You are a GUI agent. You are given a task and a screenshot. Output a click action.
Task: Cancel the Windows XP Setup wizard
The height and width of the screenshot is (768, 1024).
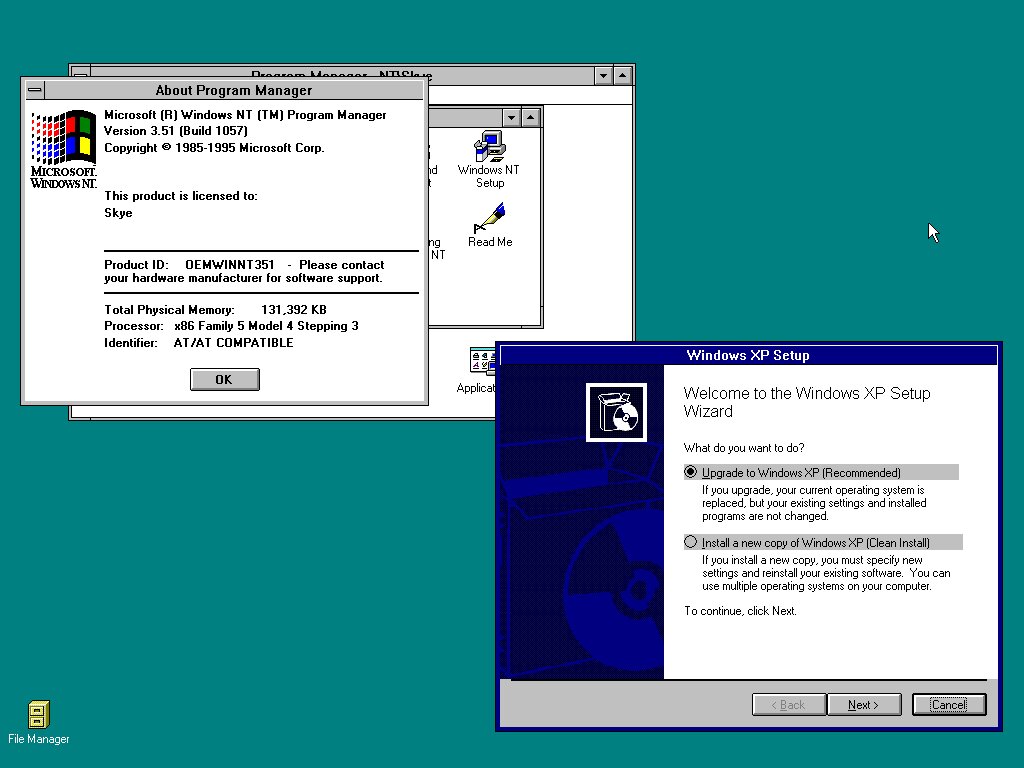(x=948, y=704)
